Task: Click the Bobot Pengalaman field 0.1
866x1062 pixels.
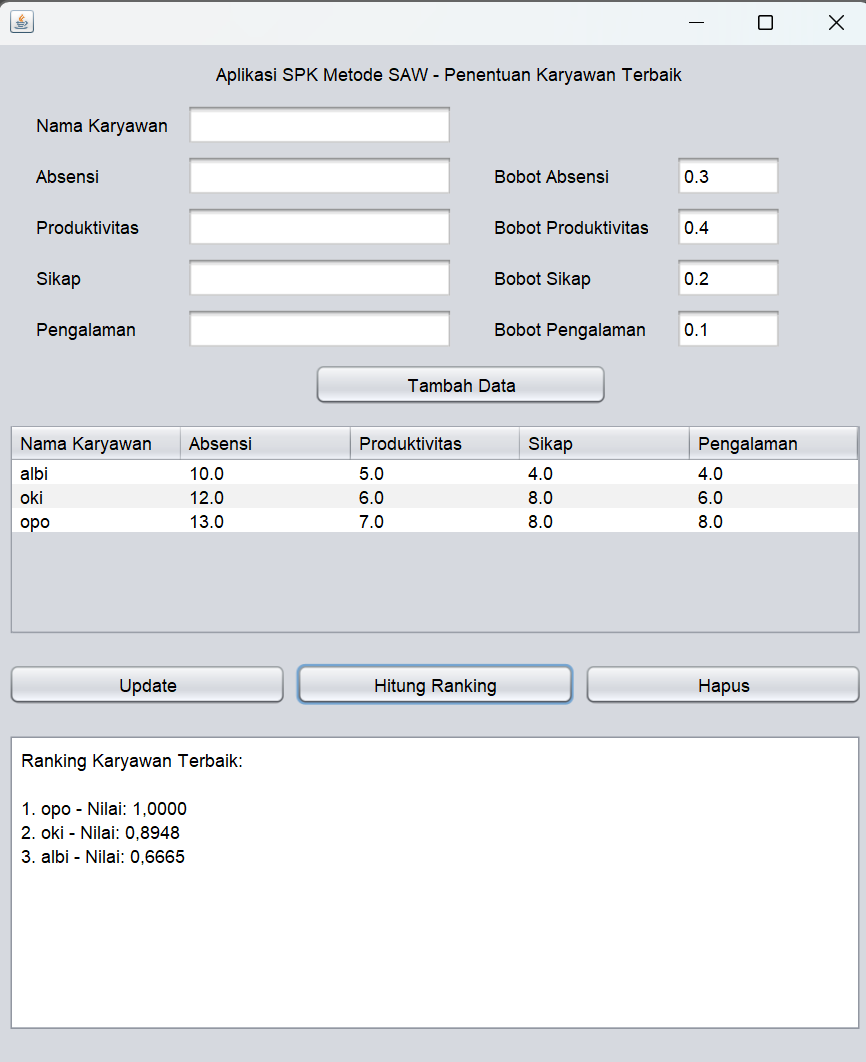Action: 727,330
